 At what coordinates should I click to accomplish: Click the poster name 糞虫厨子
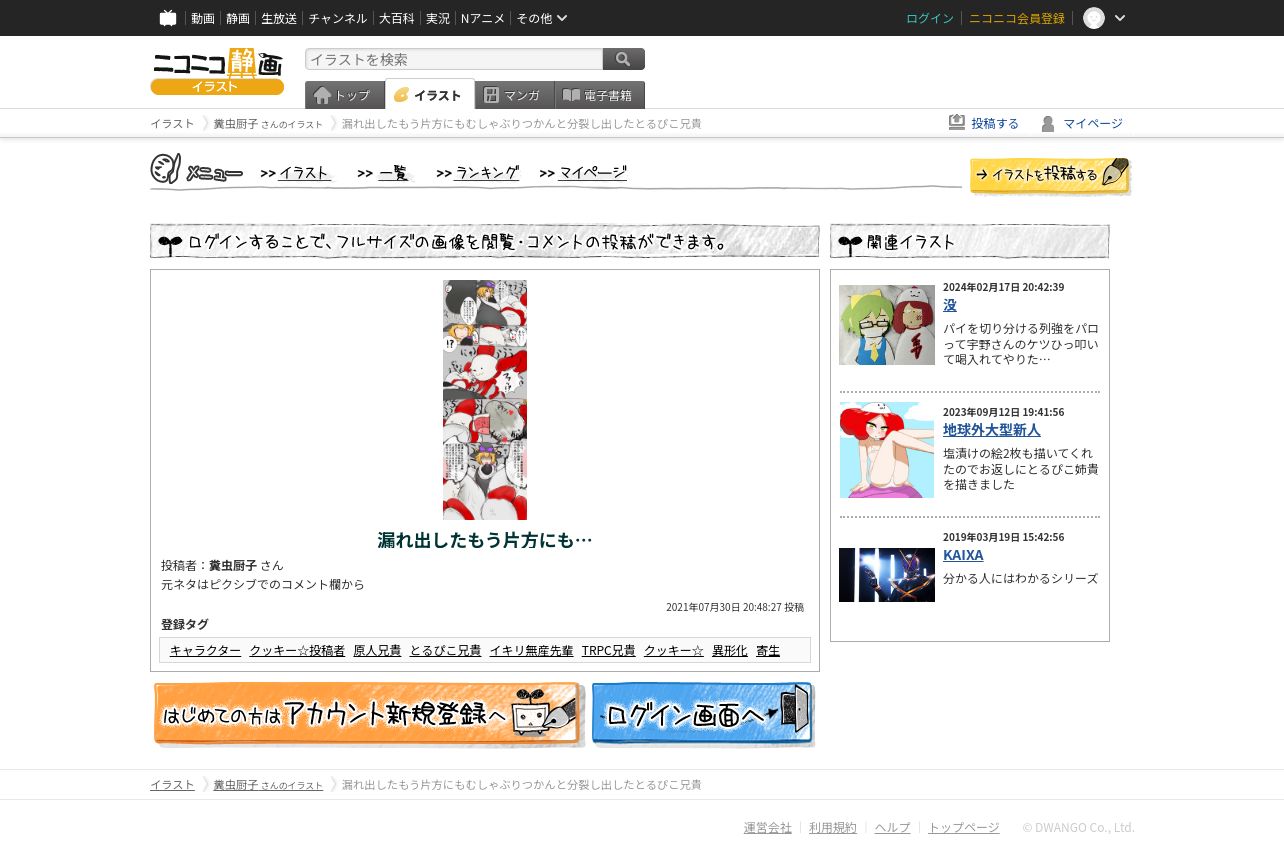click(x=233, y=565)
